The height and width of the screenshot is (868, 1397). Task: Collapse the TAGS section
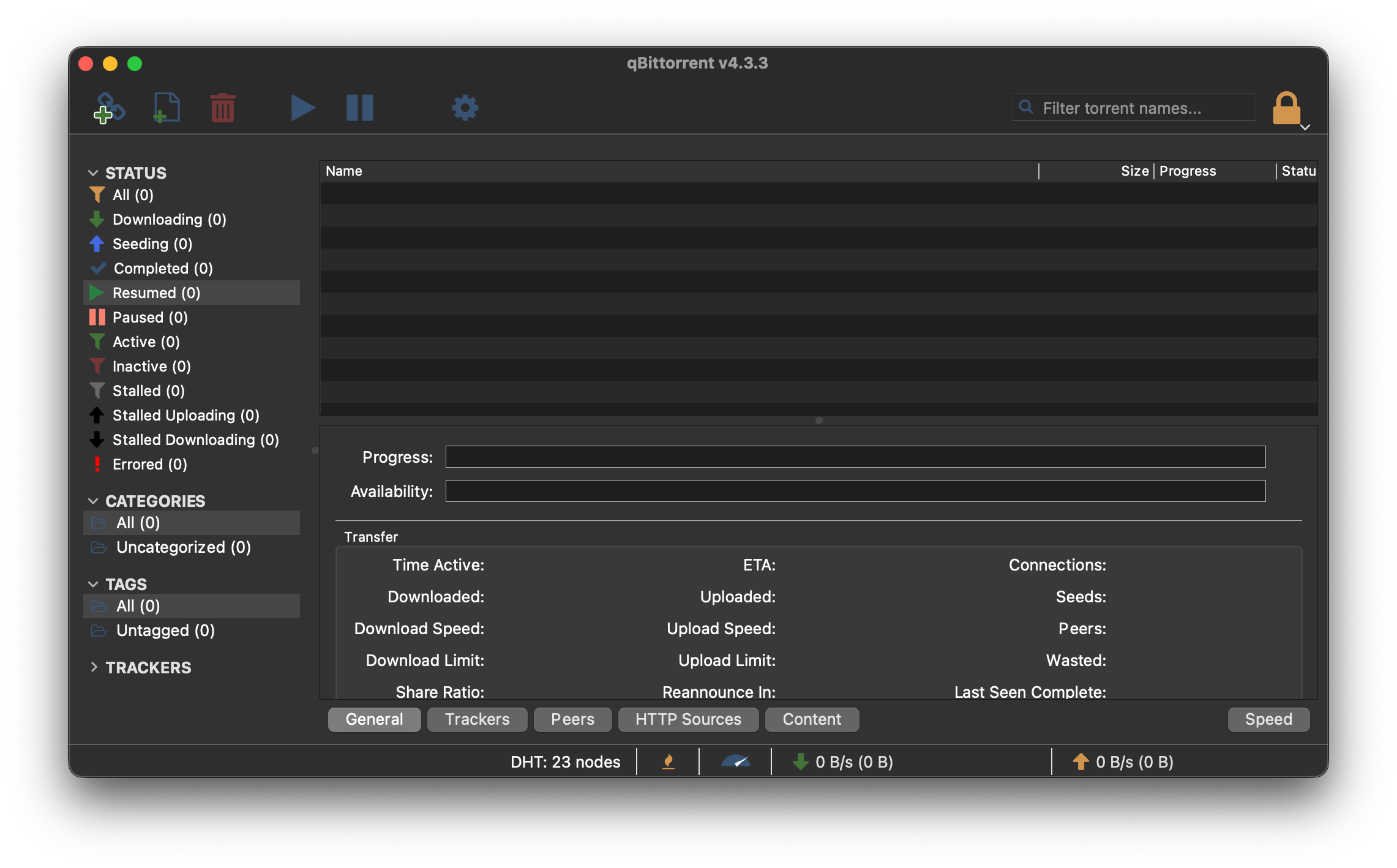point(93,585)
